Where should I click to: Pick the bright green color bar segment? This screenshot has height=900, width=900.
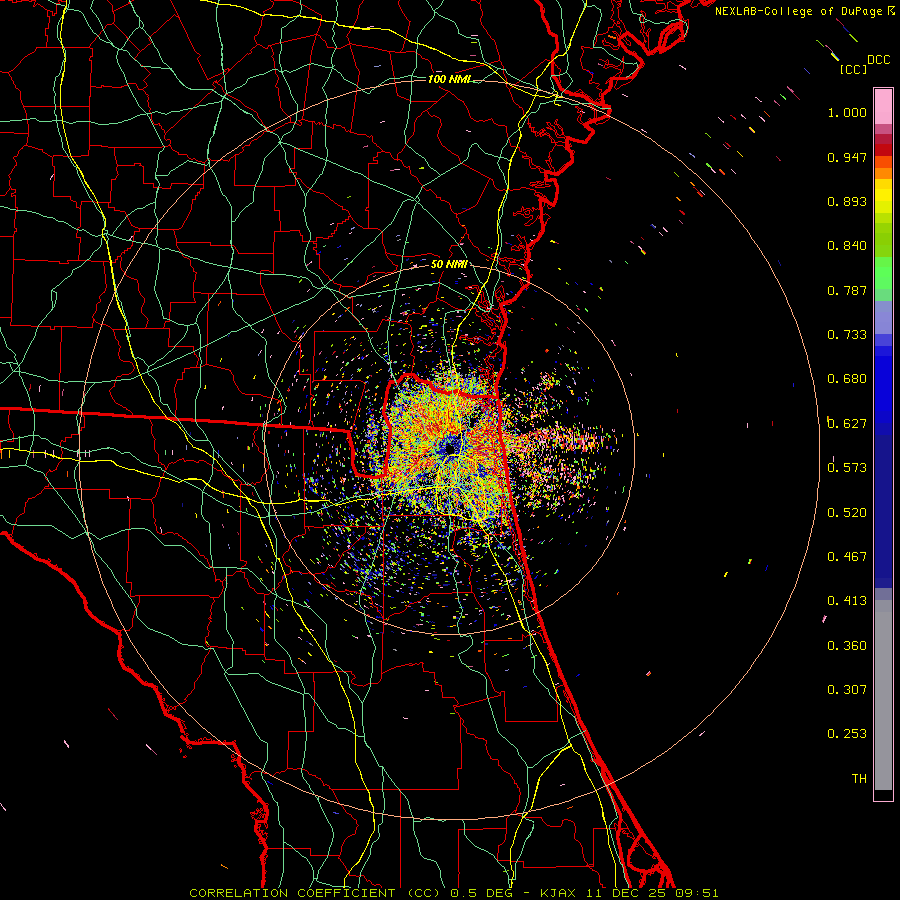(x=883, y=273)
